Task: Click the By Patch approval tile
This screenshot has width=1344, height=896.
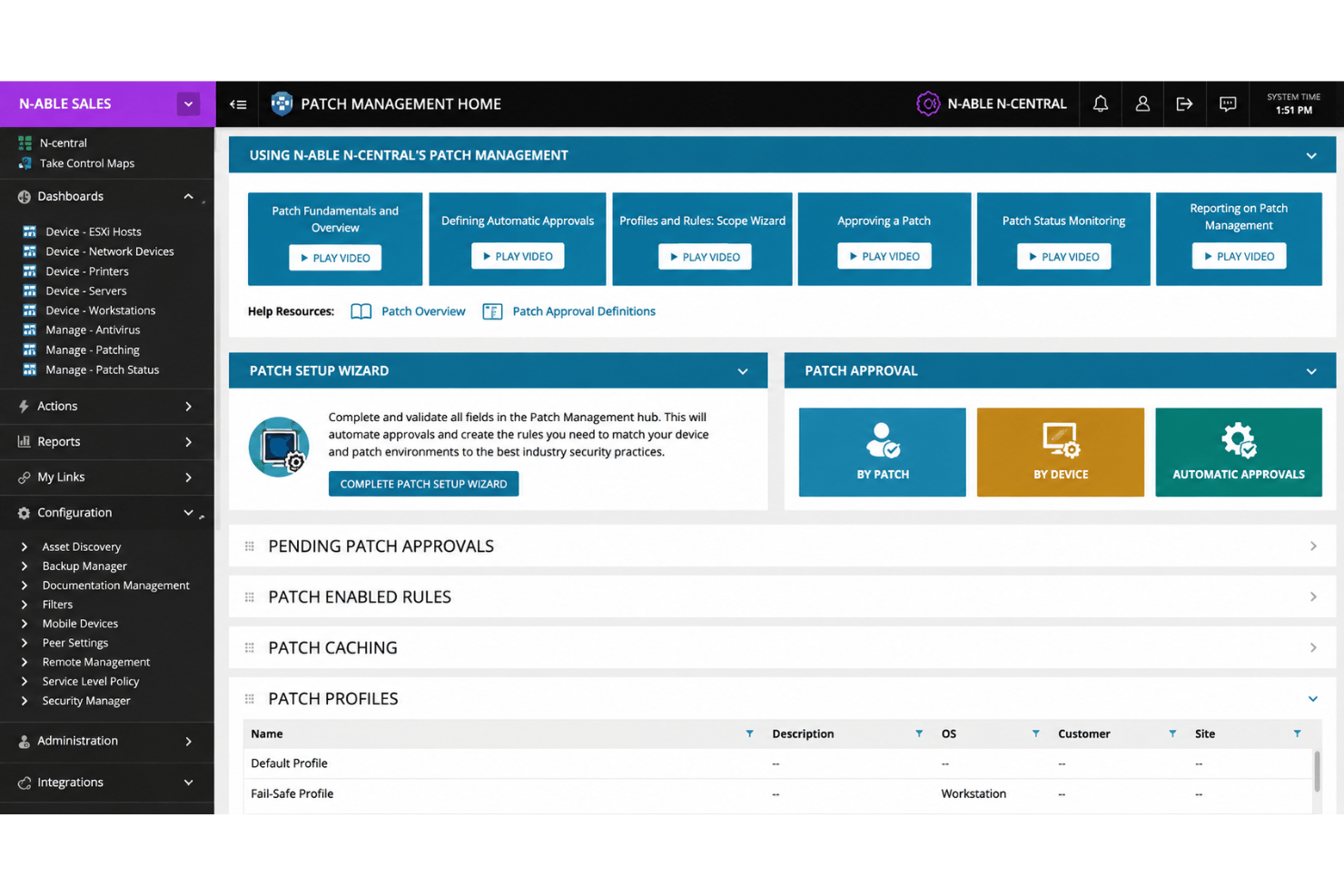Action: (882, 452)
